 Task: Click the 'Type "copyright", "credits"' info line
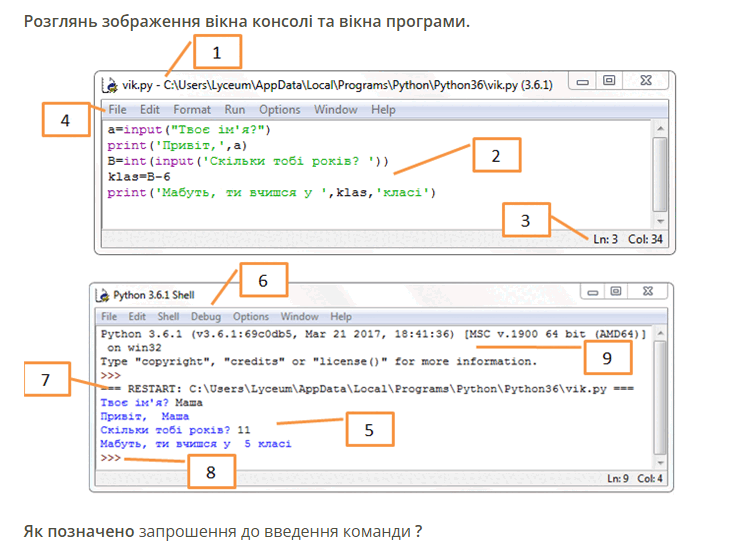coord(319,362)
